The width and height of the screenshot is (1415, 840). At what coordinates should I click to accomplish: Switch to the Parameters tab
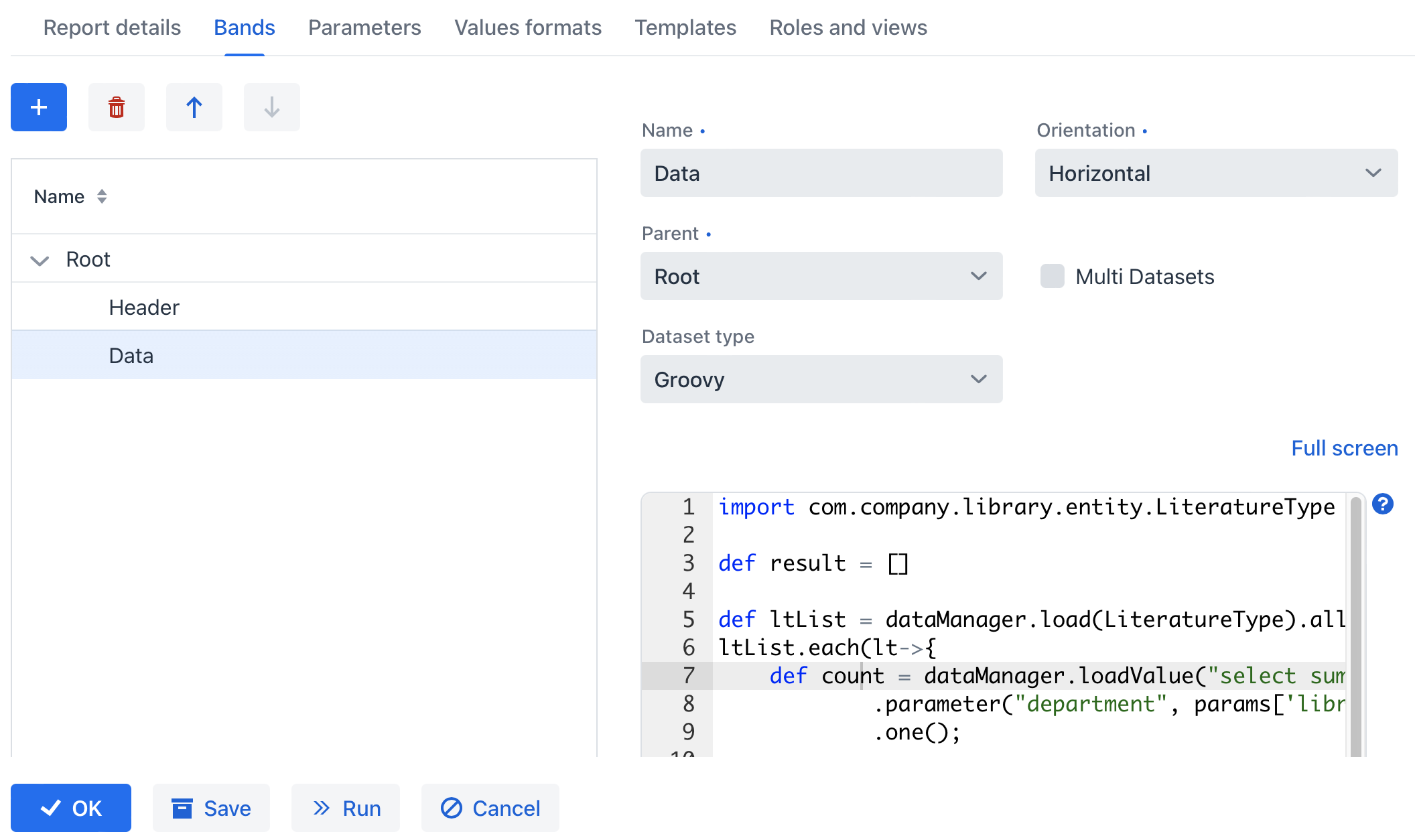[364, 27]
